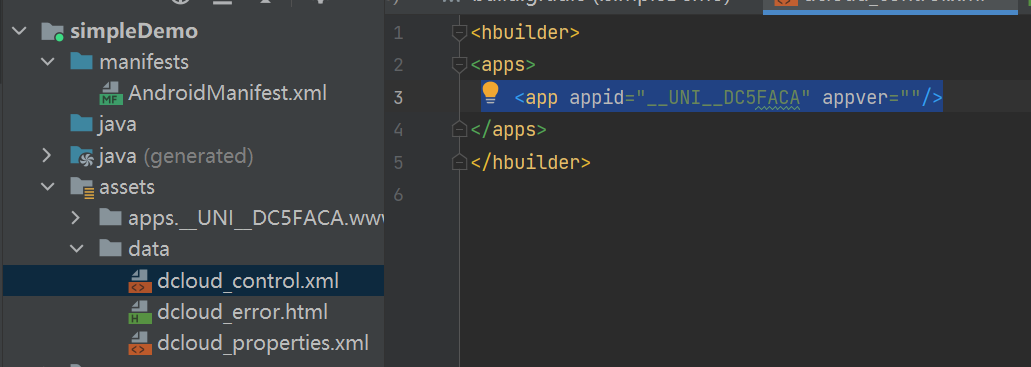Click the dcloud_properties.xml file icon
Image resolution: width=1031 pixels, height=367 pixels.
click(139, 344)
